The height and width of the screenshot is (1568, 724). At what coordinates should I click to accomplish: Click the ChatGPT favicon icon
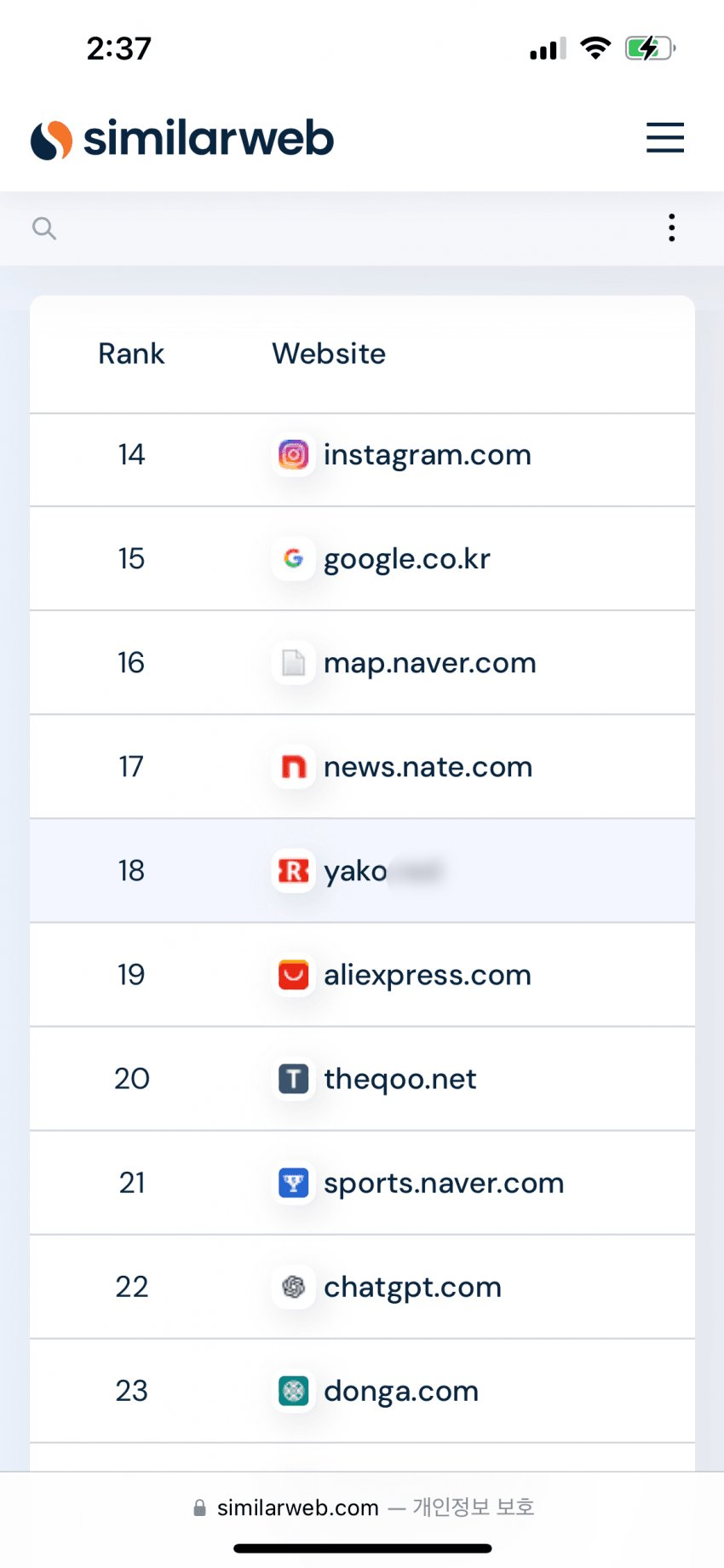coord(293,1287)
